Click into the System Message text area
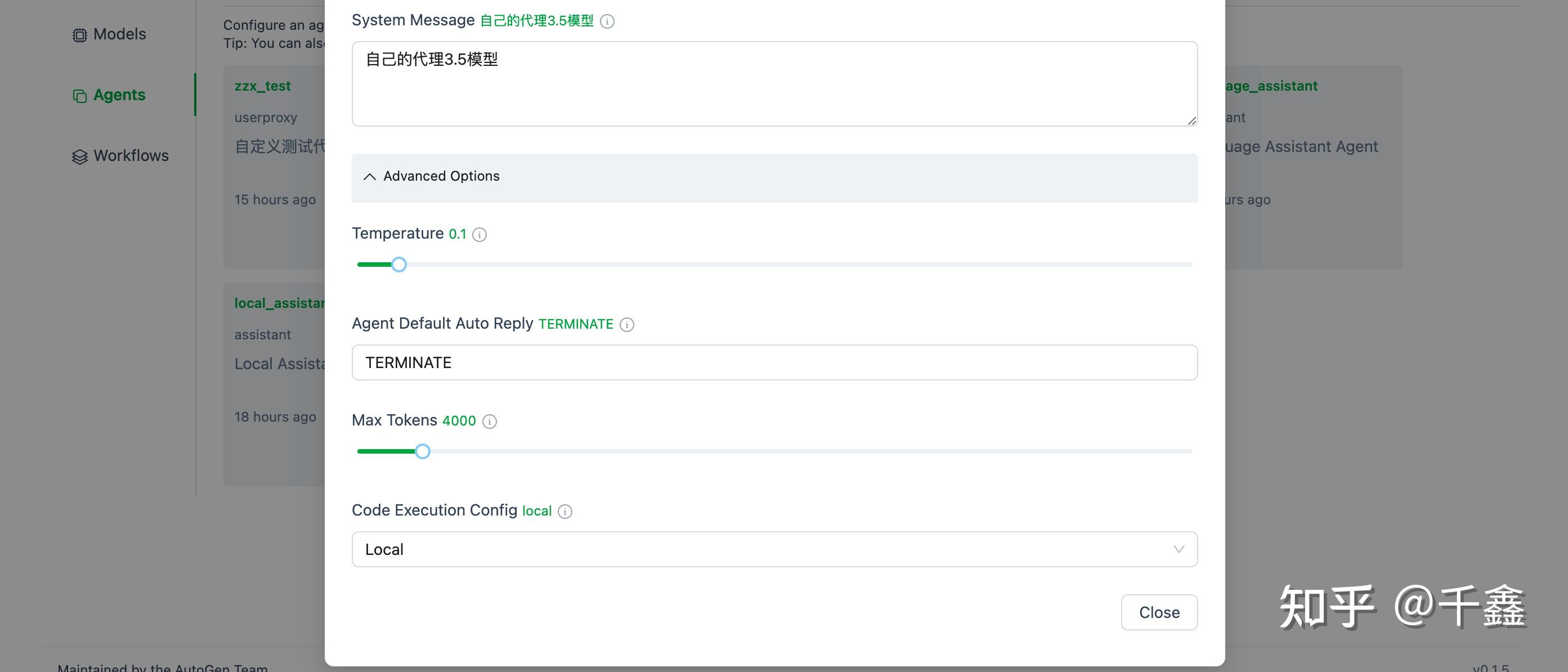This screenshot has width=1568, height=672. click(x=774, y=85)
